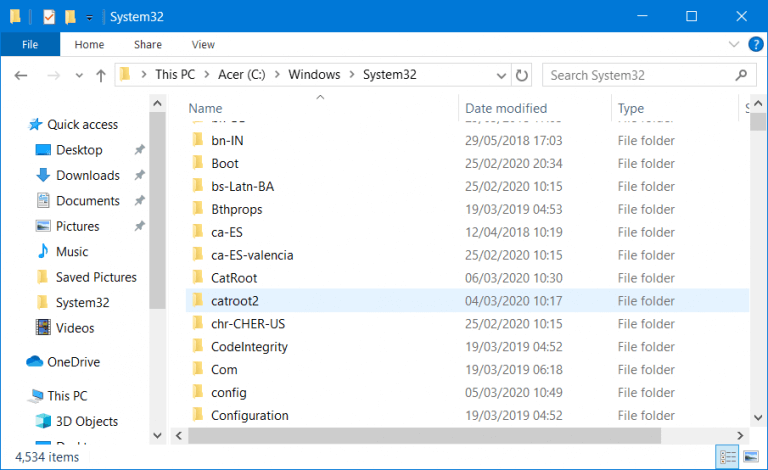Select the ca-ES-valencia folder
Viewport: 768px width, 470px height.
point(252,255)
